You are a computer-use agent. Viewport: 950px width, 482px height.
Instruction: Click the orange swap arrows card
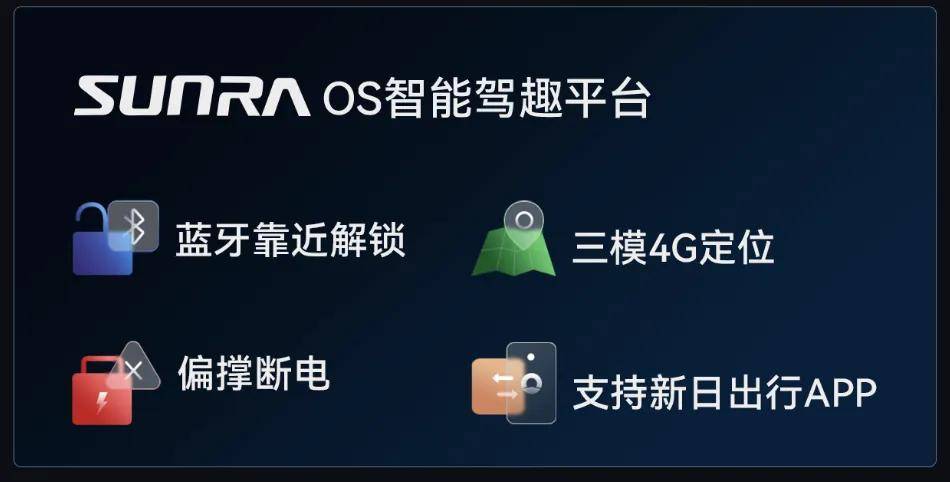(x=498, y=386)
